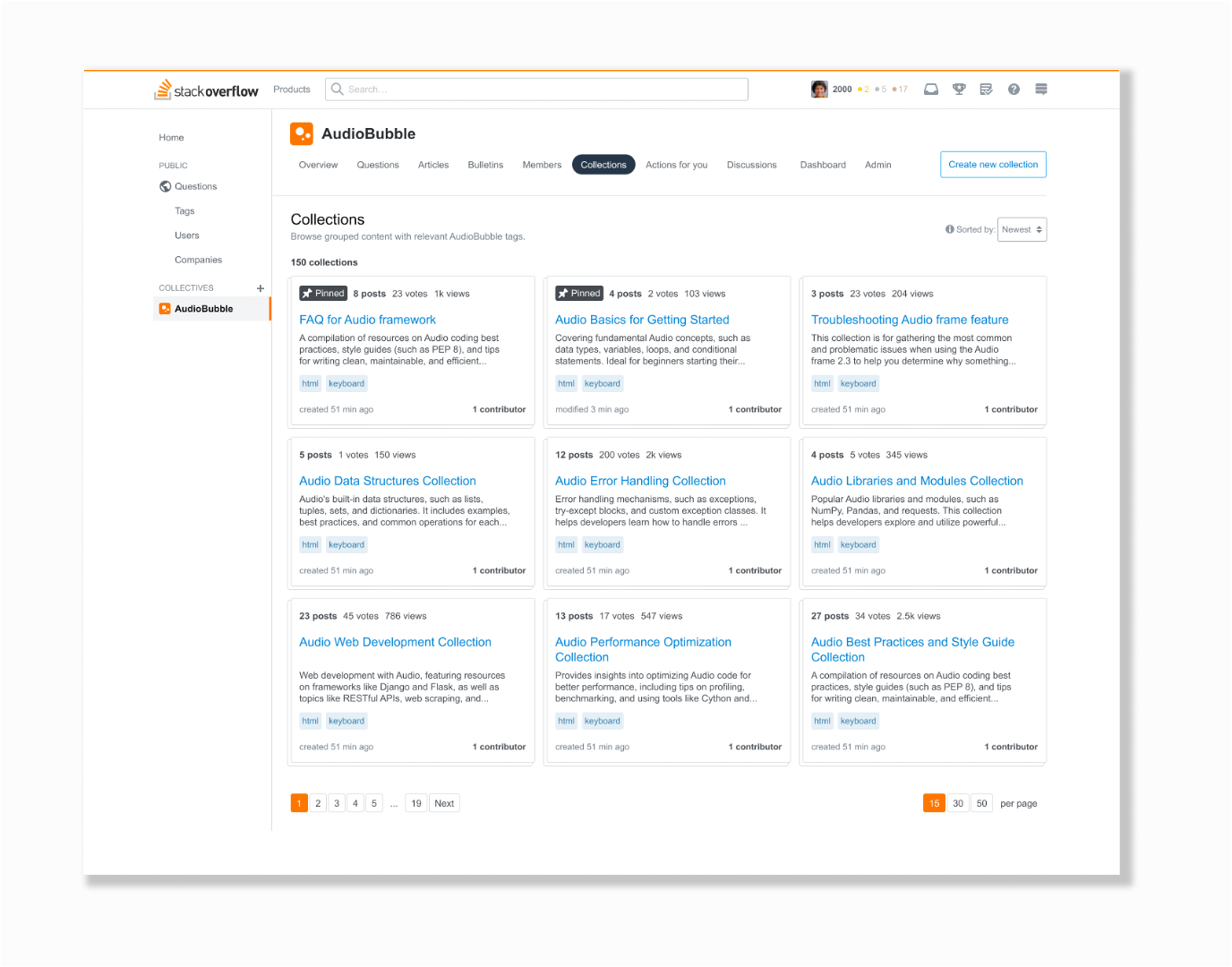Click Next page button

[x=444, y=803]
